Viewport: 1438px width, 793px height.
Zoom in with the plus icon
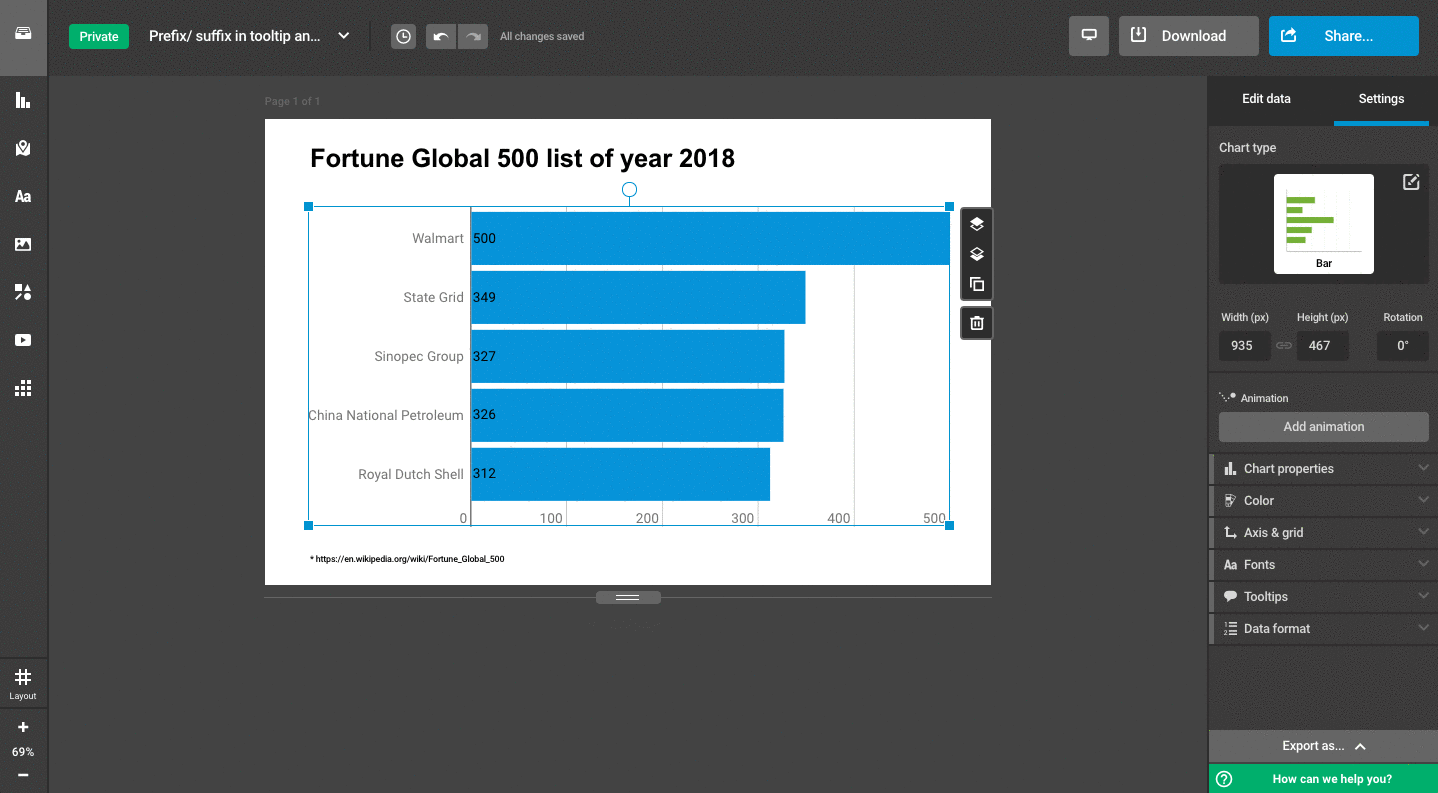[x=23, y=727]
